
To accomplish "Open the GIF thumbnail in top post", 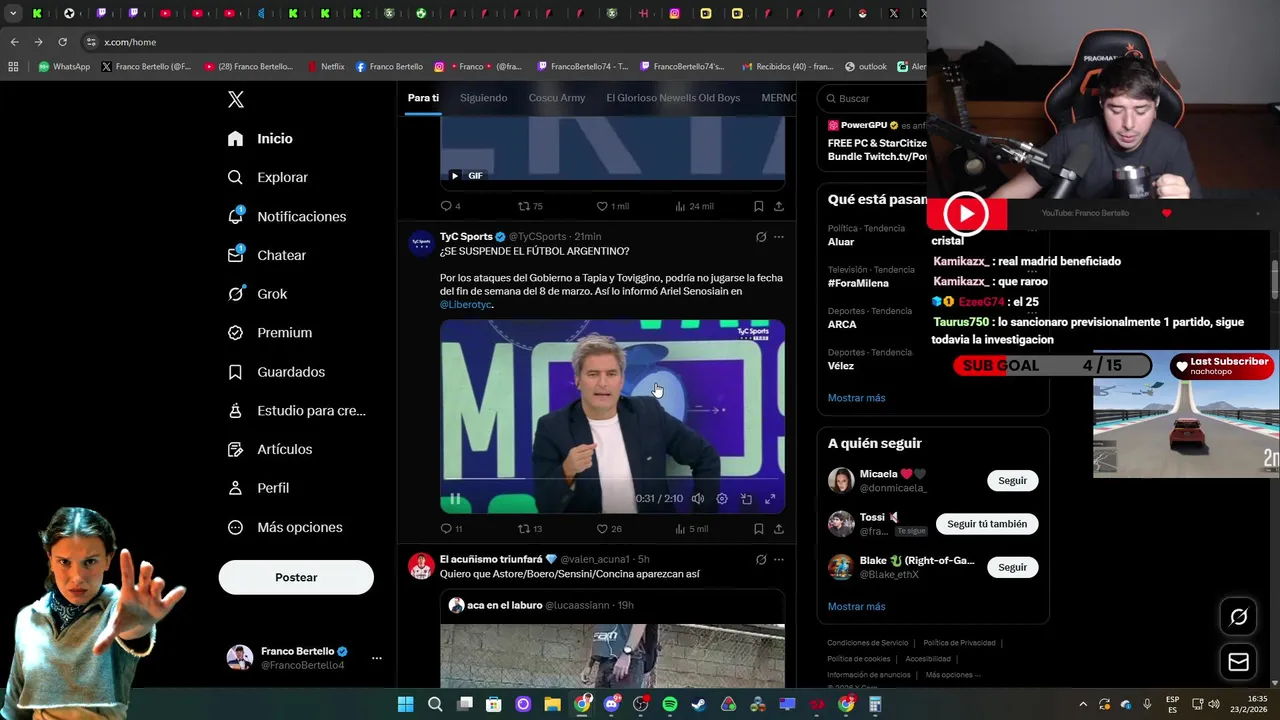I will pos(612,148).
